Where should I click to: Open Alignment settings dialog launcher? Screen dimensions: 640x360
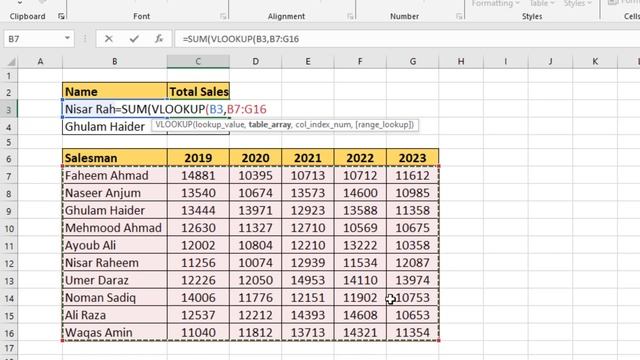[x=350, y=16]
